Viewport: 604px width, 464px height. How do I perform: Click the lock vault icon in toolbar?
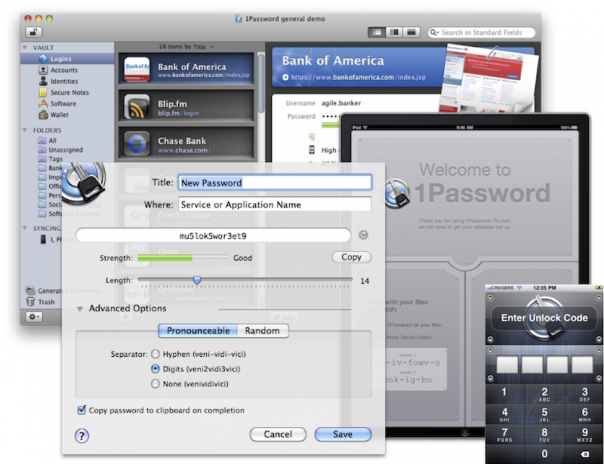coord(34,32)
